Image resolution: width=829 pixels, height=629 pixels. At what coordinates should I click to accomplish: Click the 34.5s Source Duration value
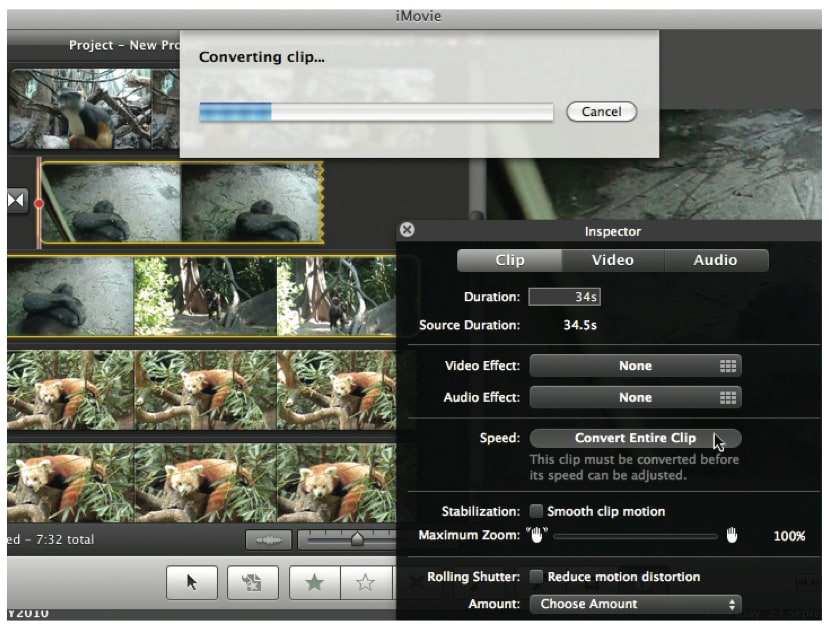[x=579, y=325]
